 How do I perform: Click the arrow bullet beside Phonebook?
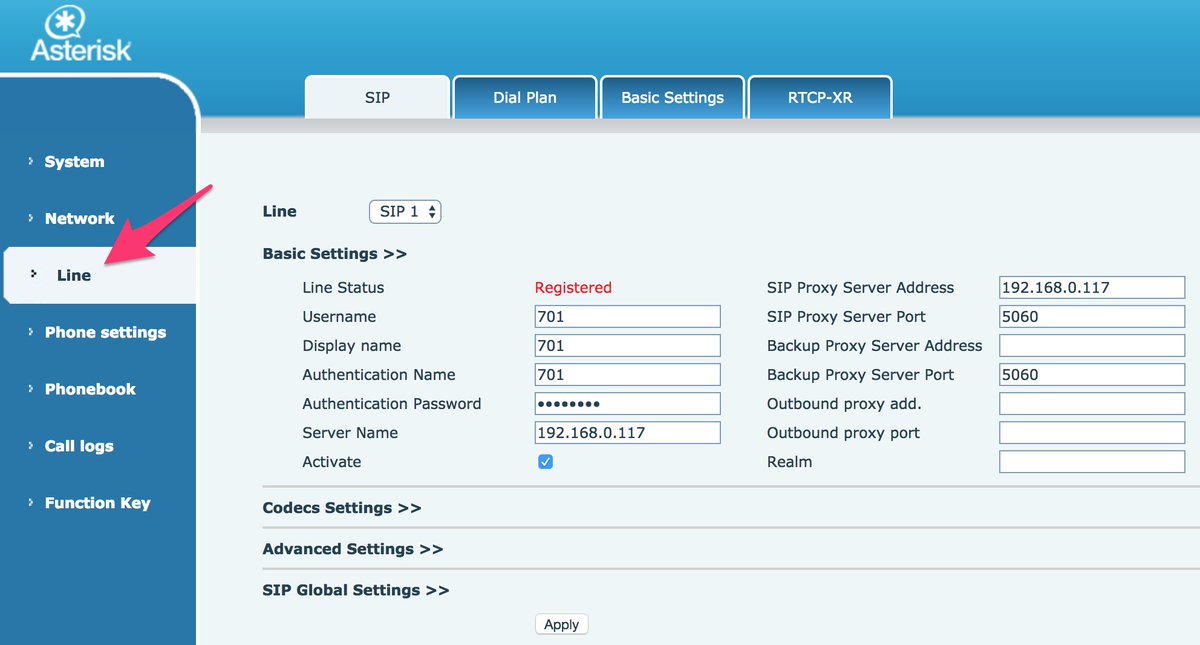tap(31, 389)
